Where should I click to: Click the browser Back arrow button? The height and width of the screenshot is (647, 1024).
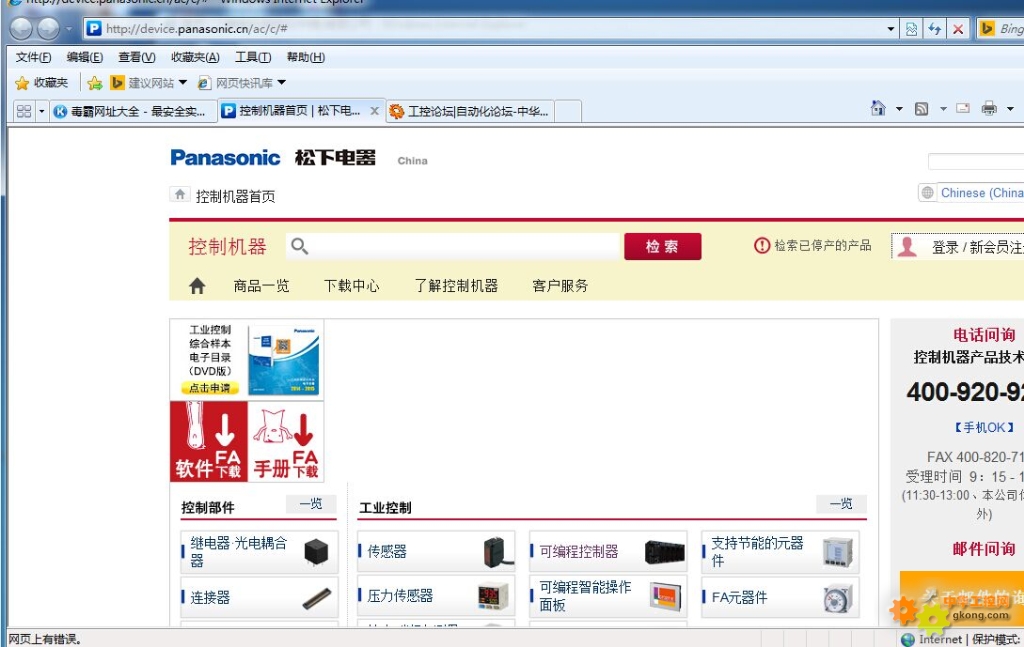point(22,28)
